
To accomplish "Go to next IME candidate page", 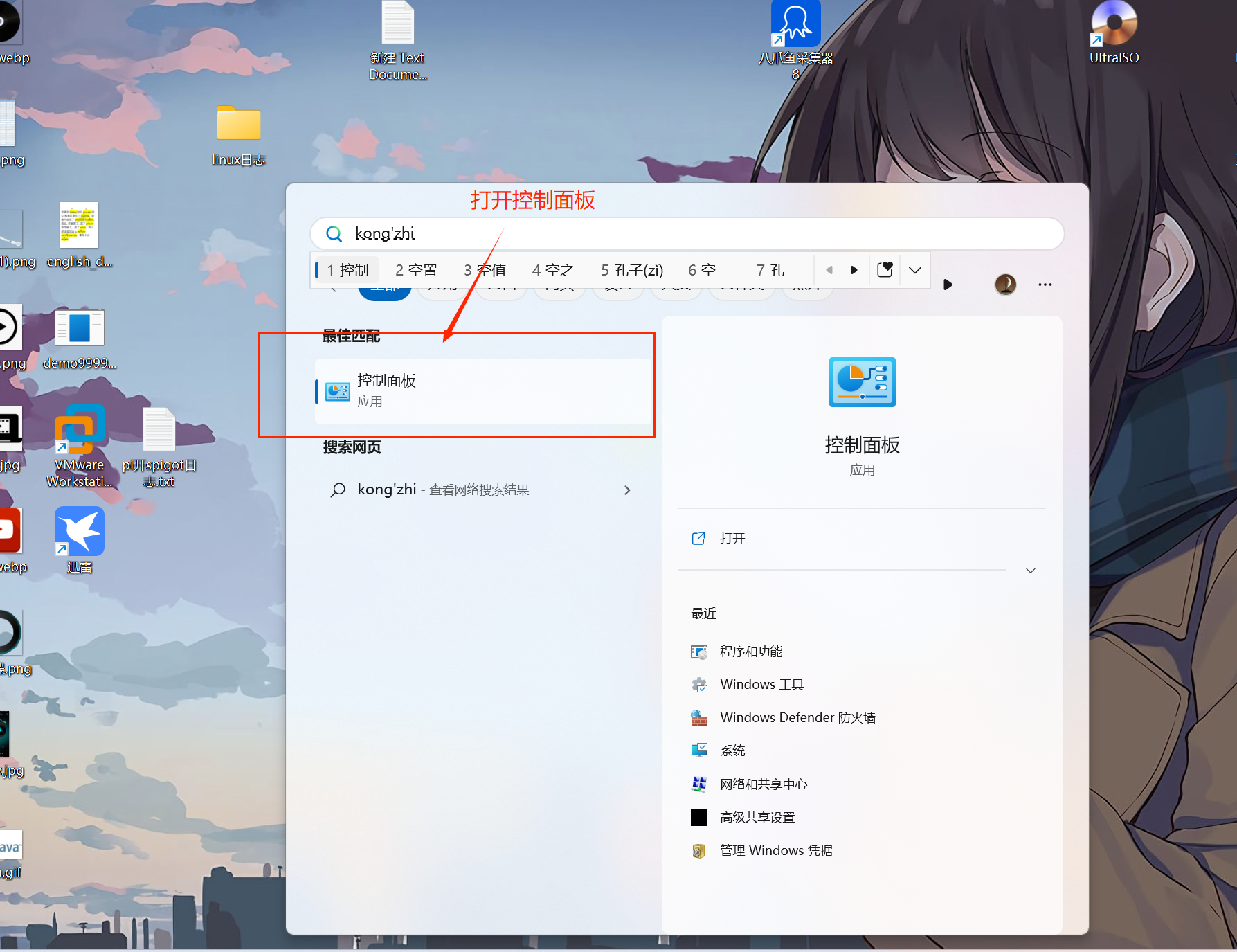I will [854, 270].
